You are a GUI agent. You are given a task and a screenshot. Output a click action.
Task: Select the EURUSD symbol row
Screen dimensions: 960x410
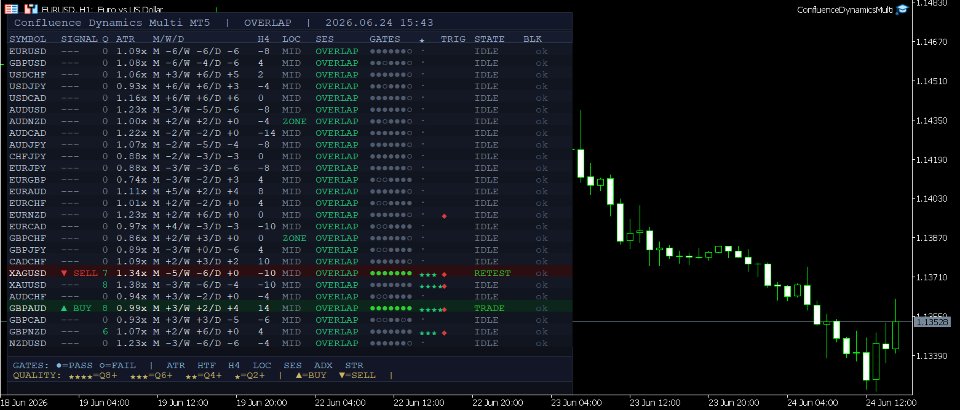pyautogui.click(x=290, y=51)
